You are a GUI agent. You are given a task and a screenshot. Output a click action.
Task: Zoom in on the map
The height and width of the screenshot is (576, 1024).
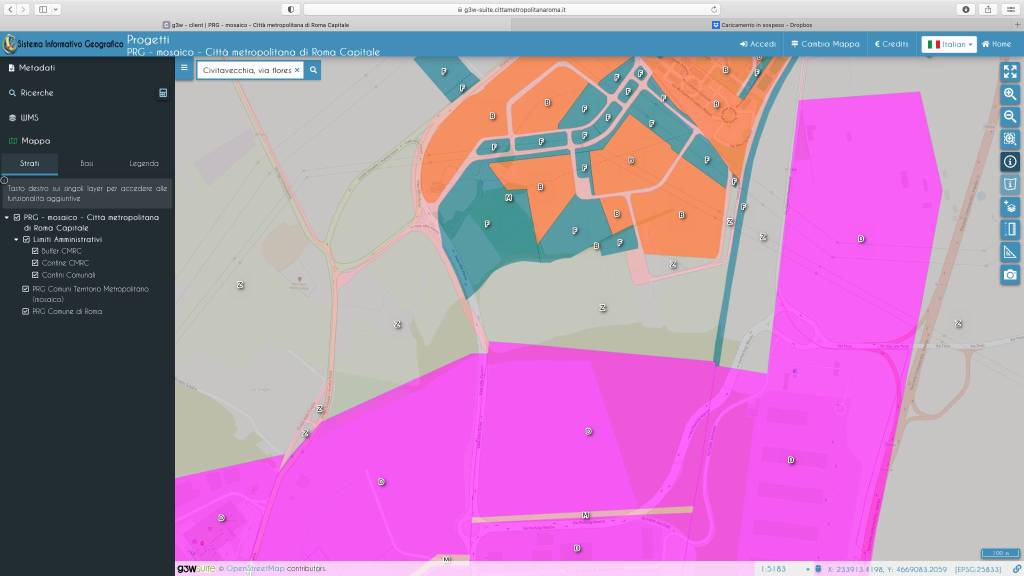1010,94
